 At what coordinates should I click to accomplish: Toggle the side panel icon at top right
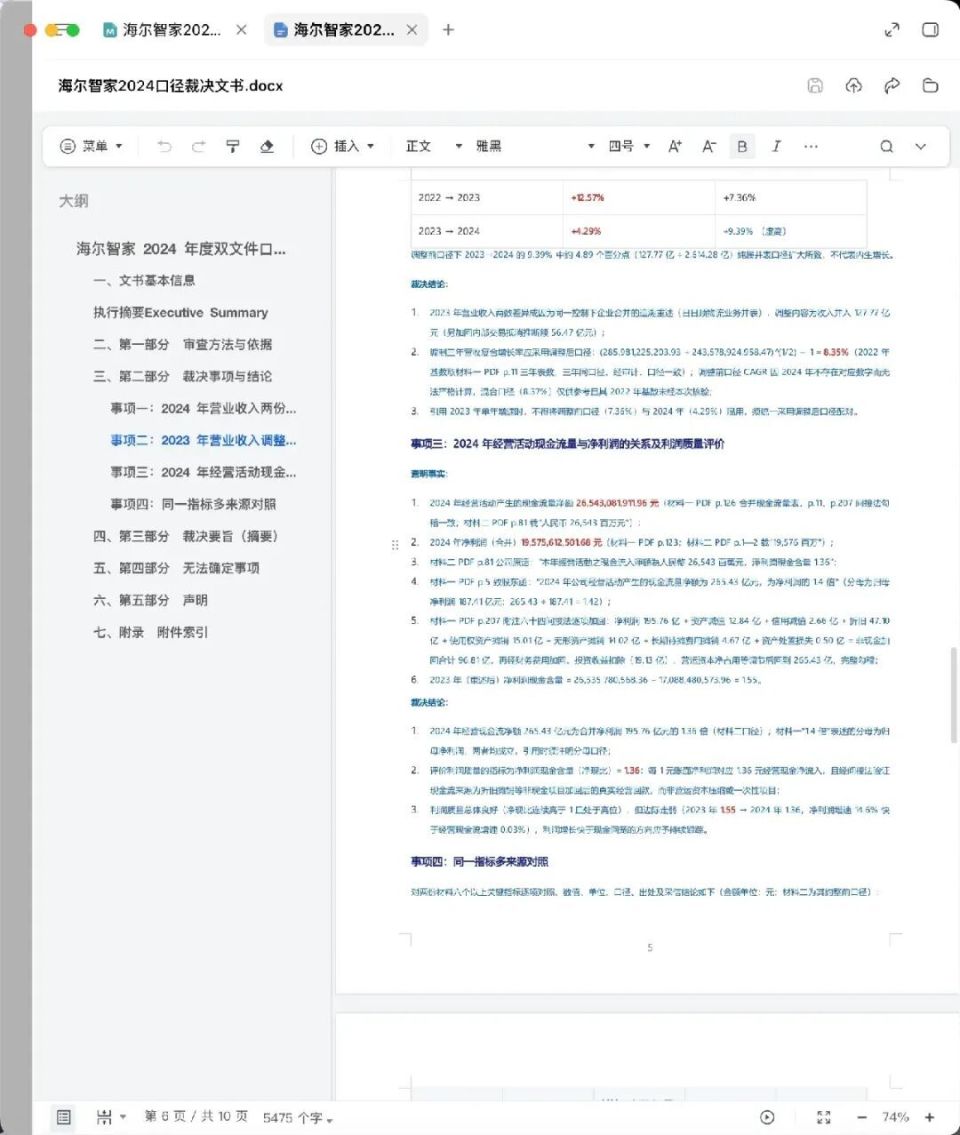point(930,30)
